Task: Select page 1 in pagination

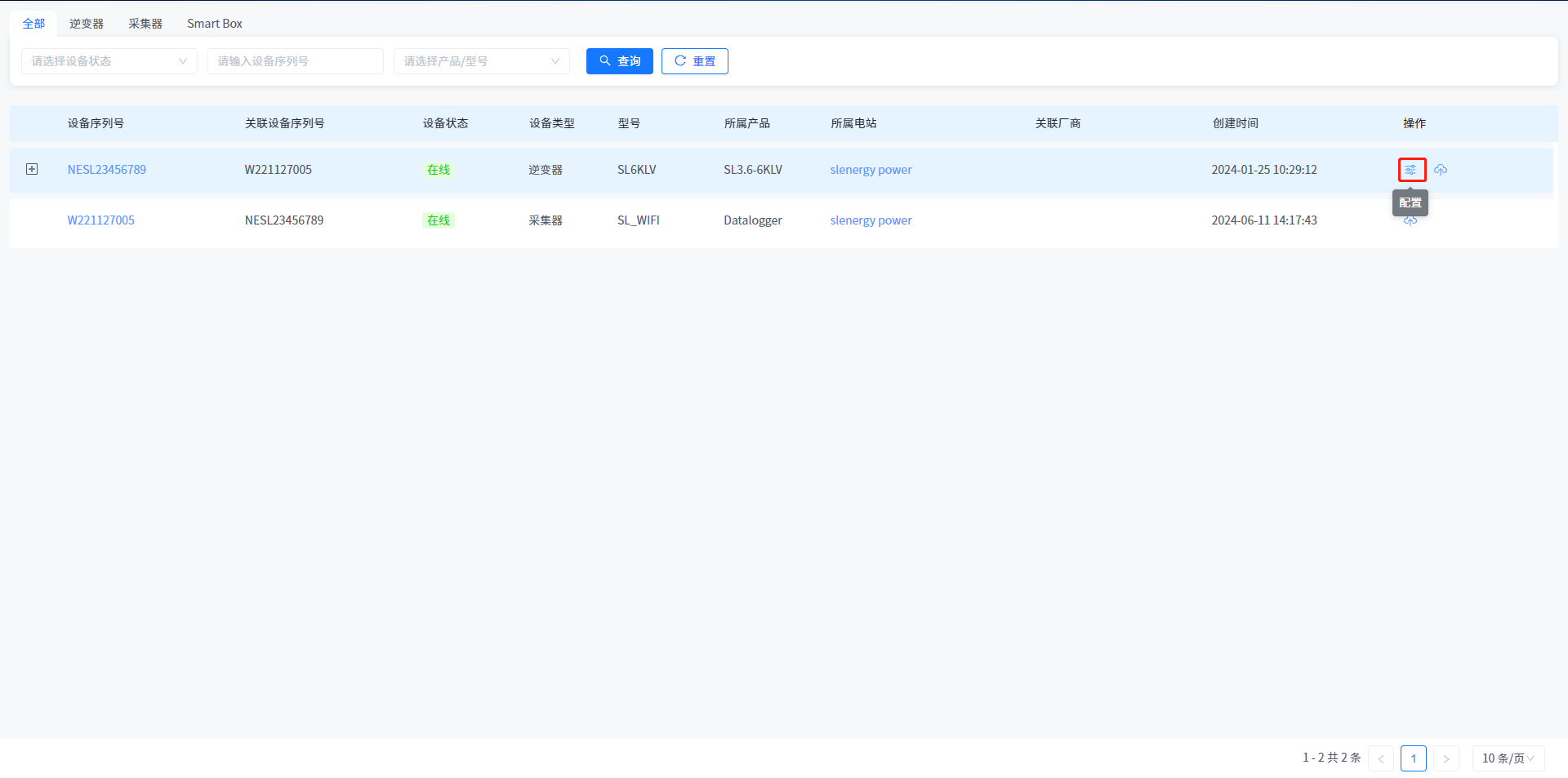Action: pyautogui.click(x=1413, y=758)
